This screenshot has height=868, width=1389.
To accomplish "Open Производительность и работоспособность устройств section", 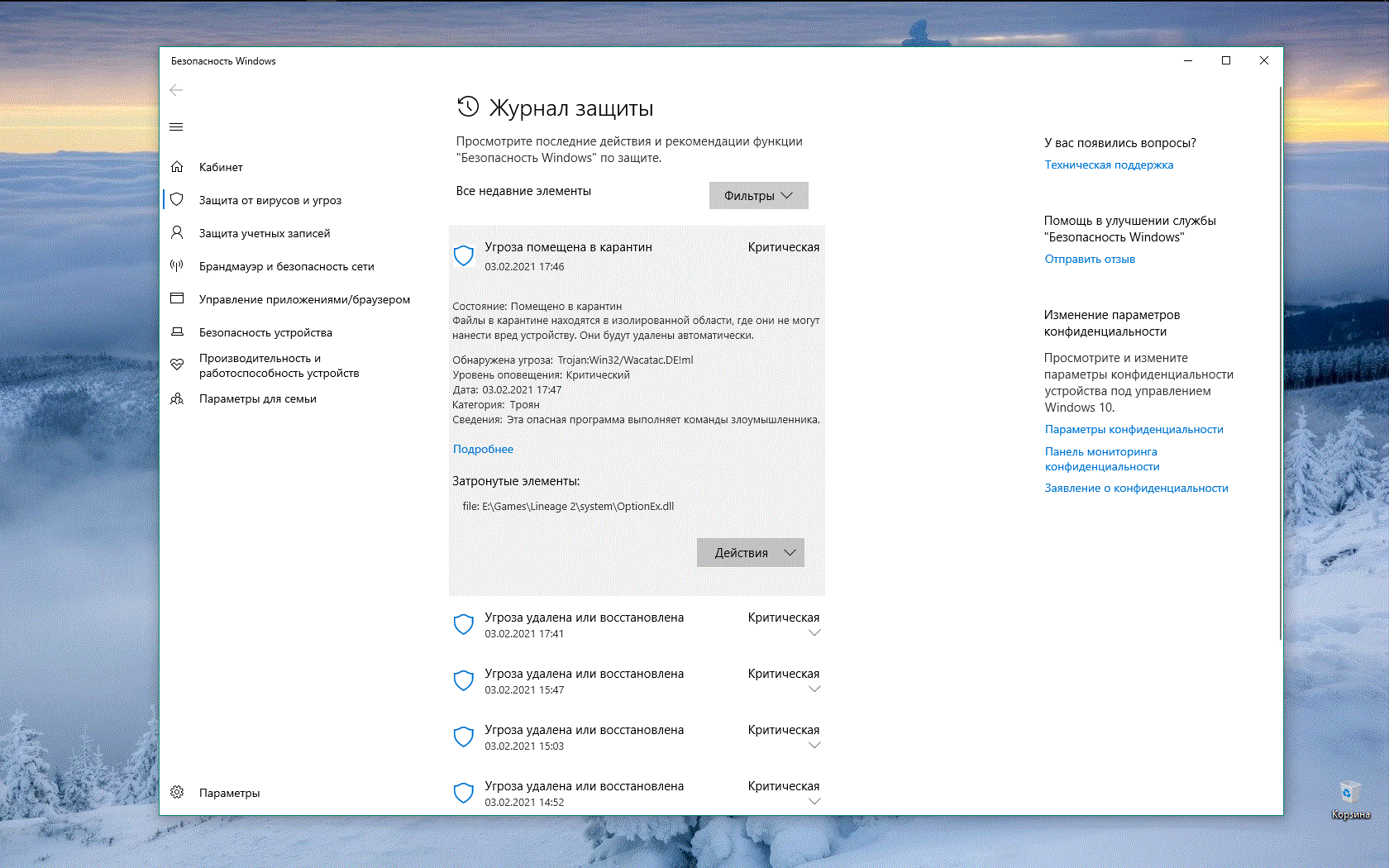I will tap(279, 365).
